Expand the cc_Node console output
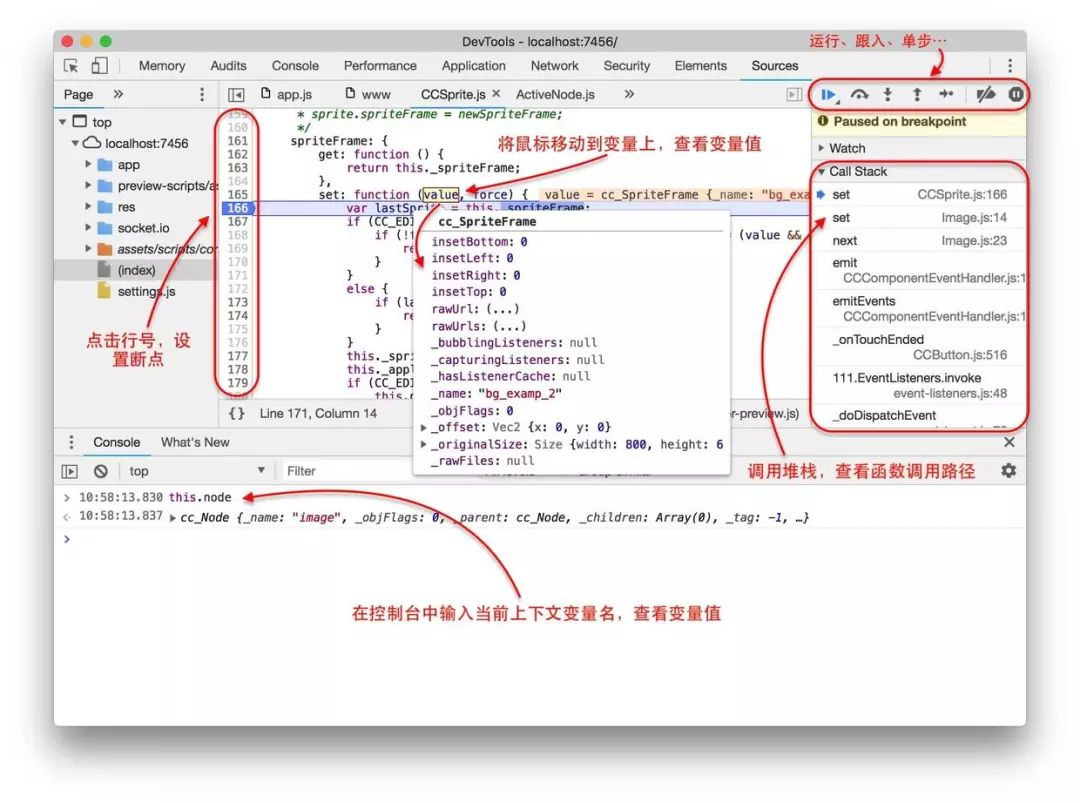The height and width of the screenshot is (803, 1080). (172, 518)
